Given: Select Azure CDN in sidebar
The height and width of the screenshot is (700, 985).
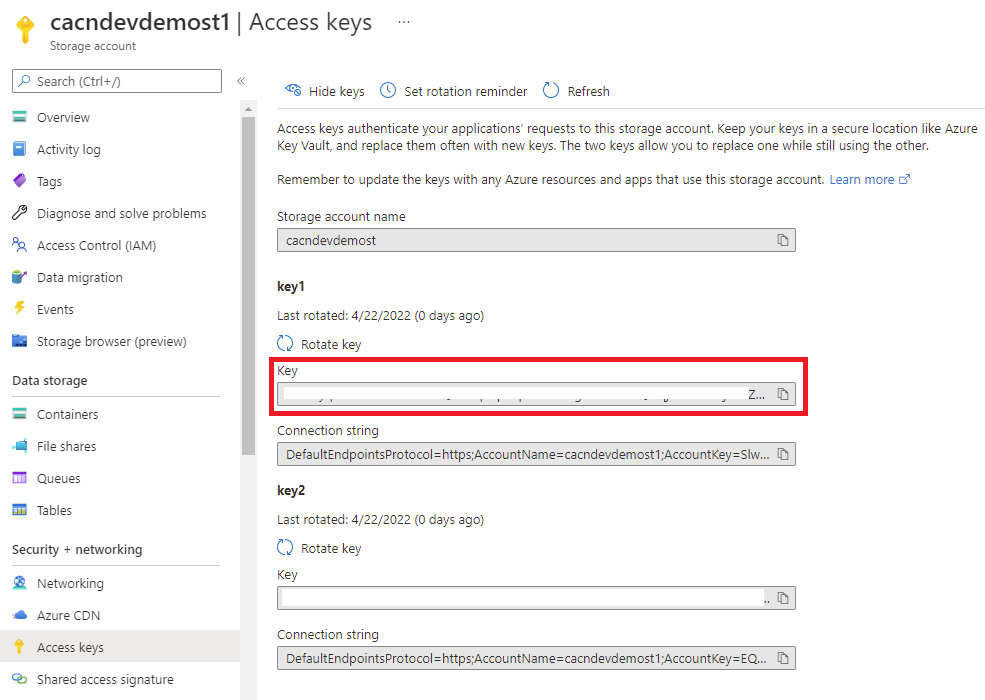Looking at the screenshot, I should tap(68, 615).
